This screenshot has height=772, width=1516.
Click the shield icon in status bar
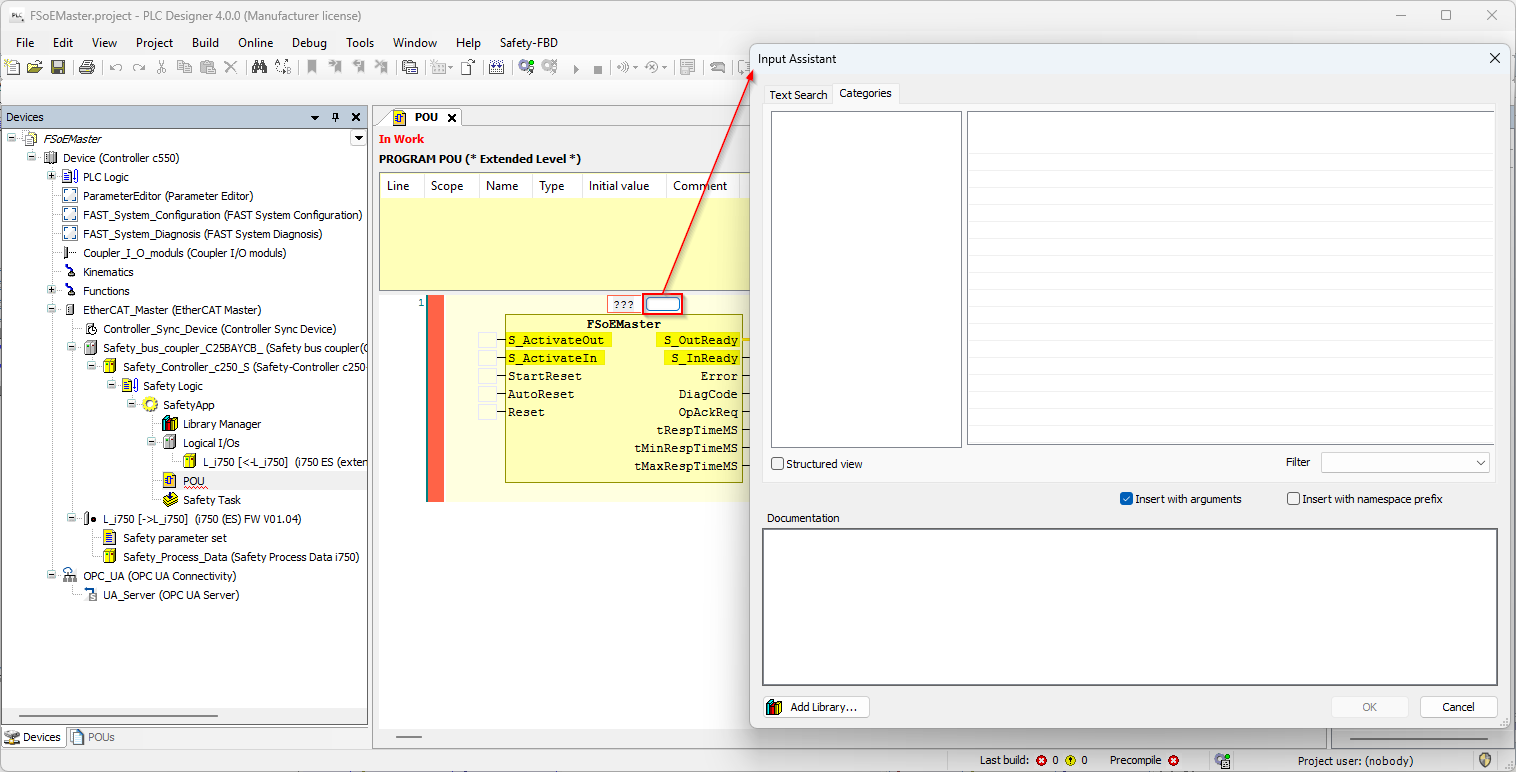pos(1486,760)
